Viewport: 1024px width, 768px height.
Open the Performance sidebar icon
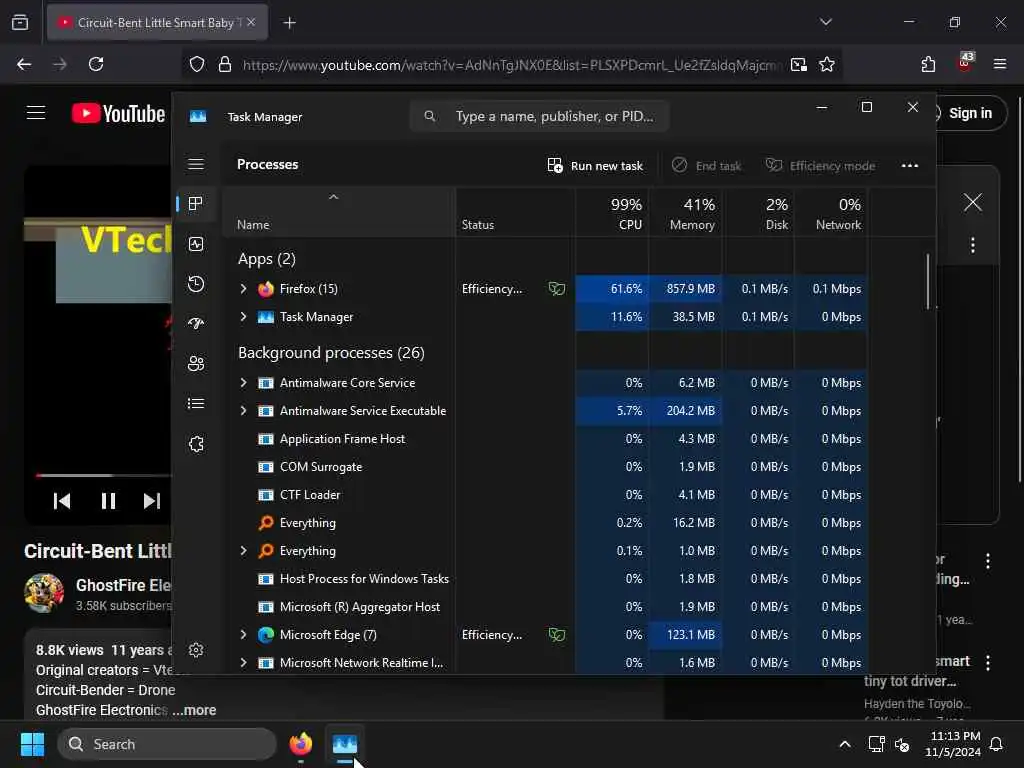(196, 244)
